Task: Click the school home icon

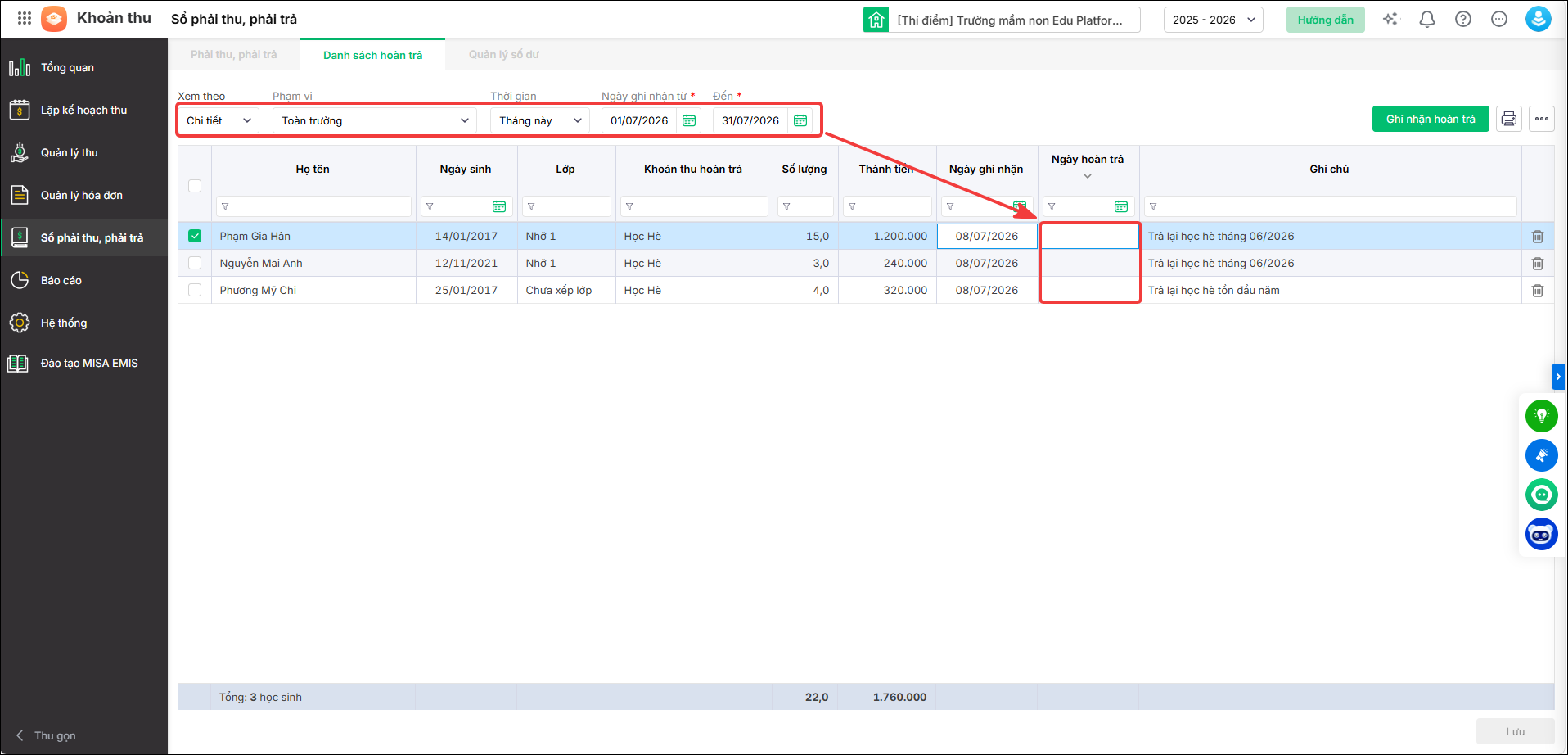Action: [876, 20]
